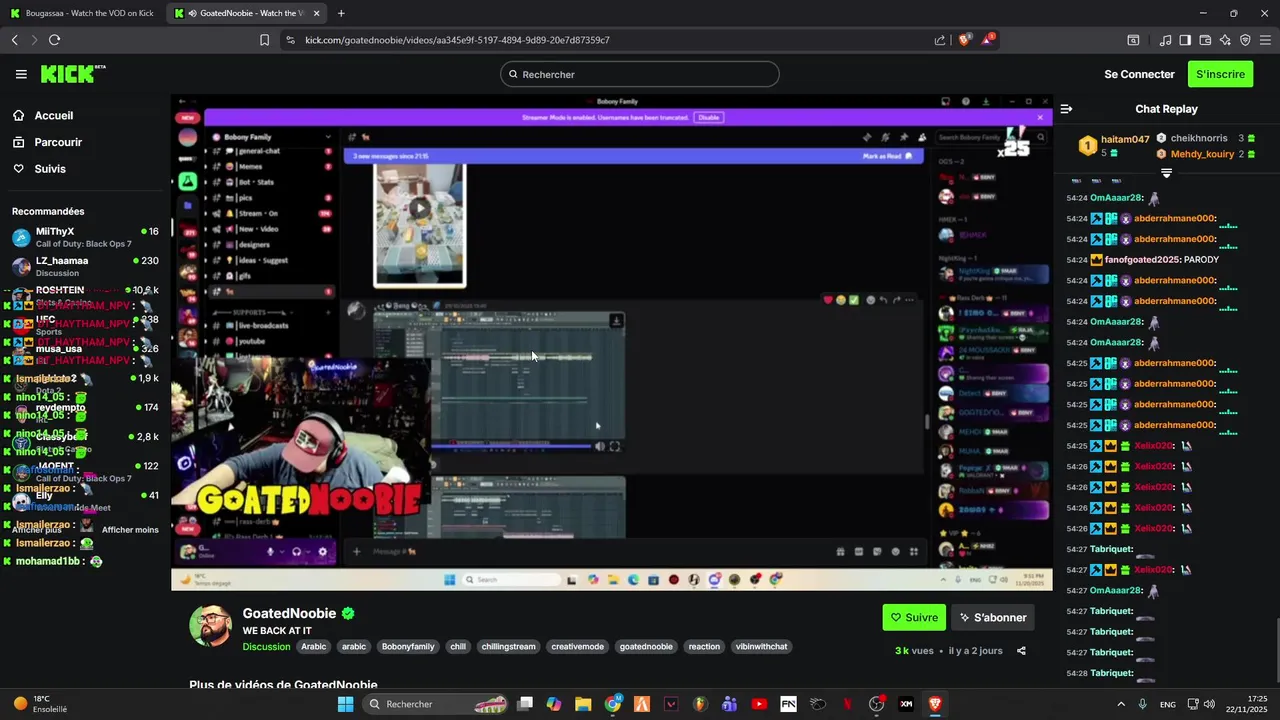1280x720 pixels.
Task: Open GoatedNoobie channel avatar
Action: click(x=210, y=626)
